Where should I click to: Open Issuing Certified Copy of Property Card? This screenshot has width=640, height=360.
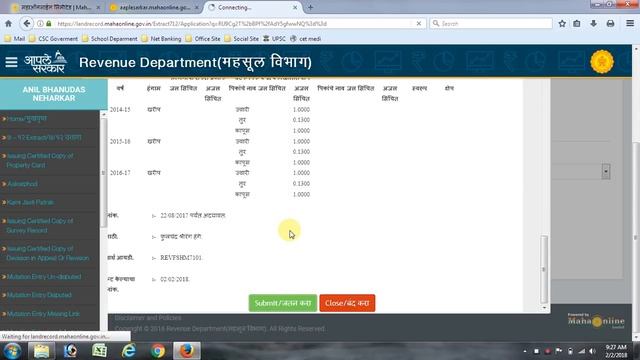pos(40,160)
